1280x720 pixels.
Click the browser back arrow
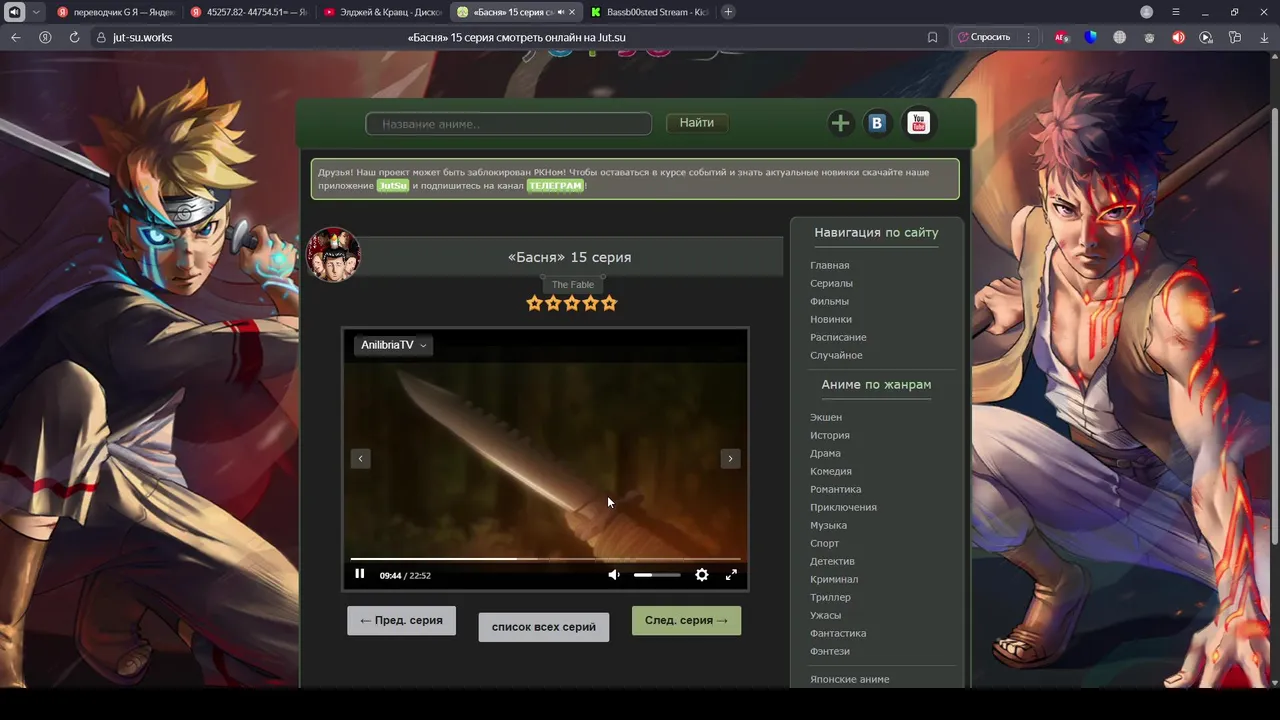coord(15,37)
